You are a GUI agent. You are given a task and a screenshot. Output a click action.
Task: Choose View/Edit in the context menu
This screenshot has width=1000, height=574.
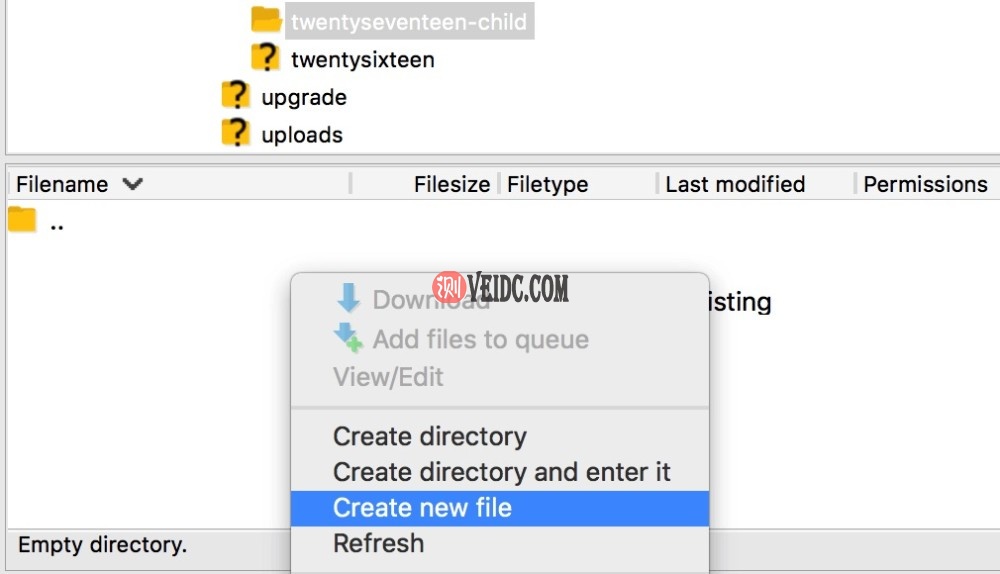(388, 377)
